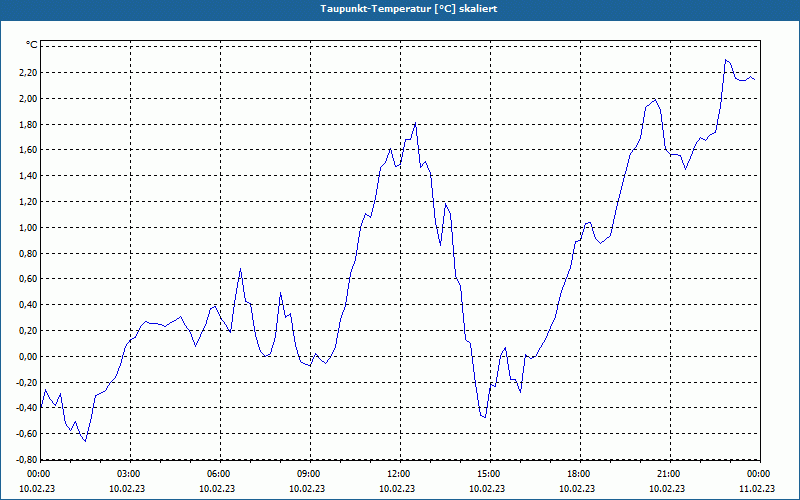Select the '10.02.23' date beneath 09:00
Viewport: 800px width, 500px height.
pyautogui.click(x=307, y=489)
